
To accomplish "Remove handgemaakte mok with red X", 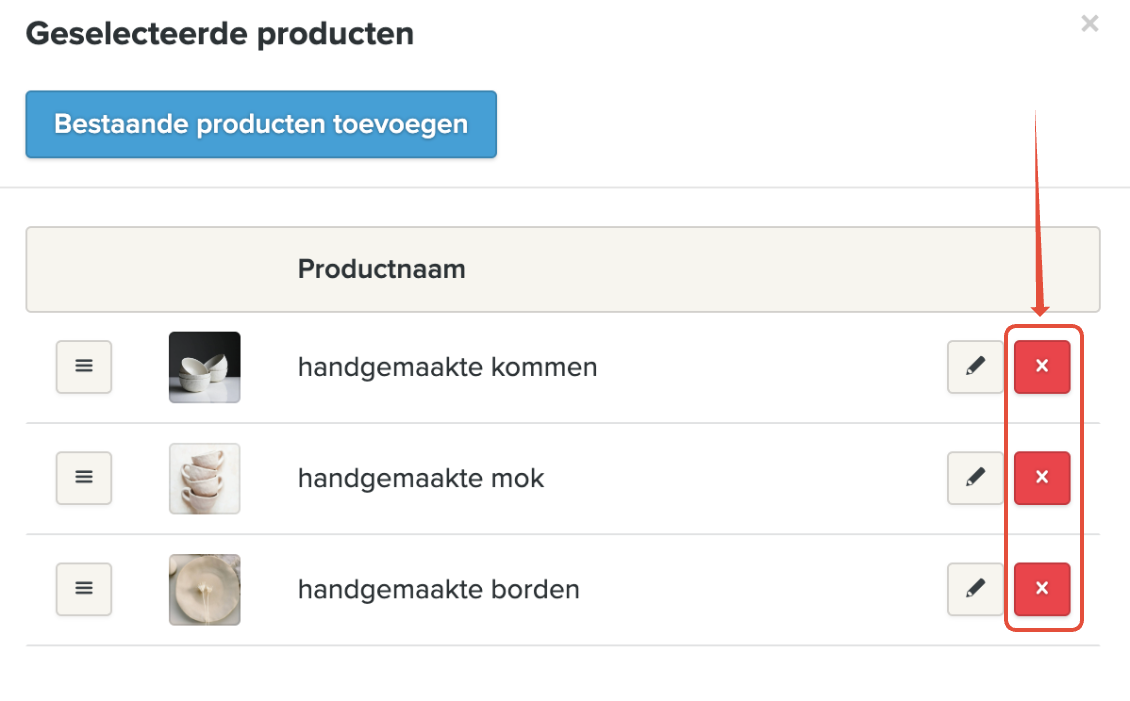I will [1042, 478].
